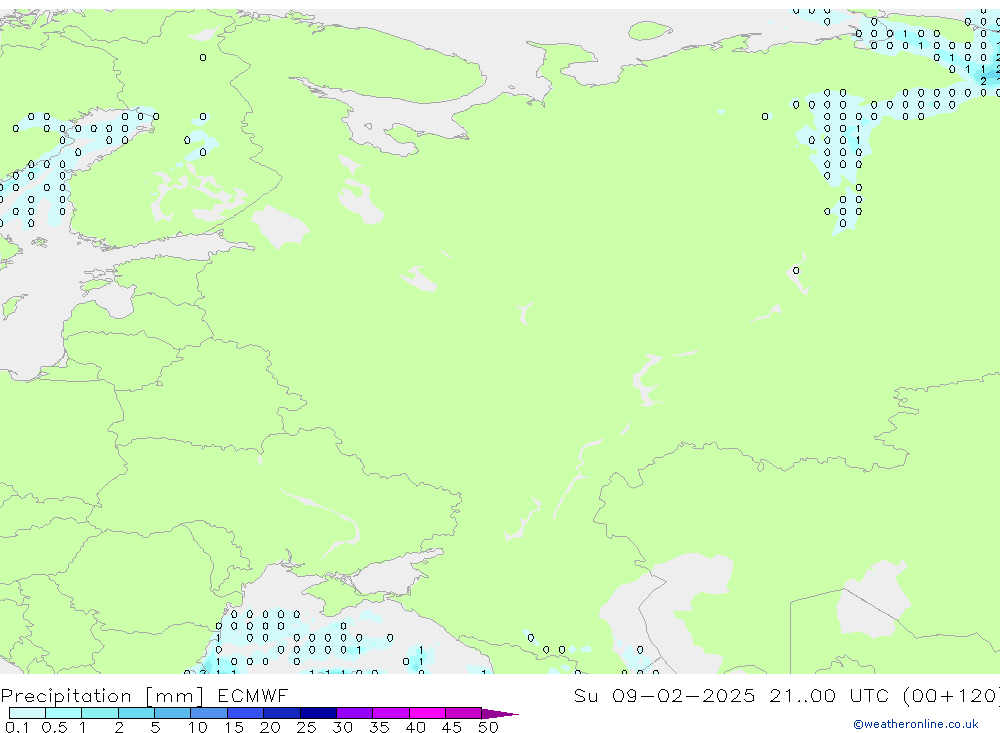Screen dimensions: 1000x733
Task: Click the '(00+120)' forecast offset text
Action: pyautogui.click(x=951, y=696)
